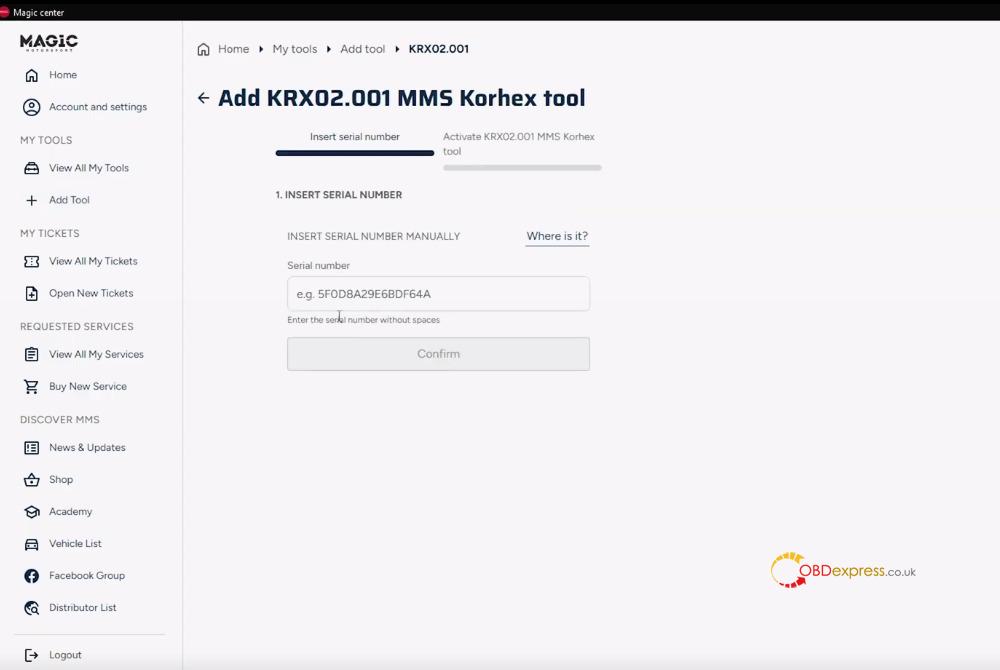Screen dimensions: 1000x670
Task: Click the Facebook Group logo icon
Action: 31,576
